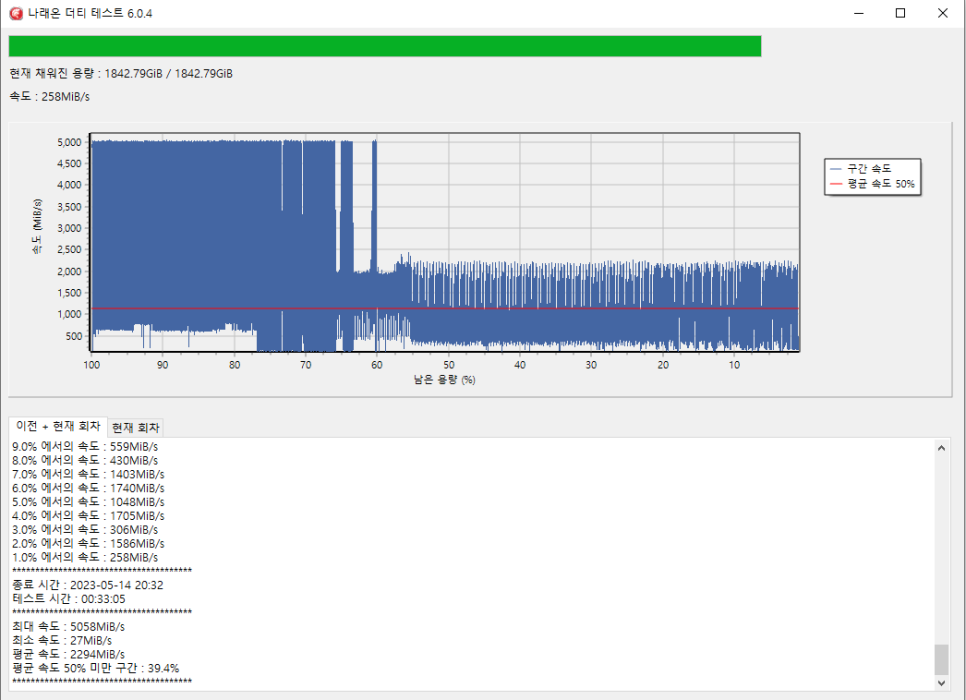The width and height of the screenshot is (966, 700).
Task: Click the window title 나래온 더티 테스트 6.0.4
Action: click(x=90, y=13)
